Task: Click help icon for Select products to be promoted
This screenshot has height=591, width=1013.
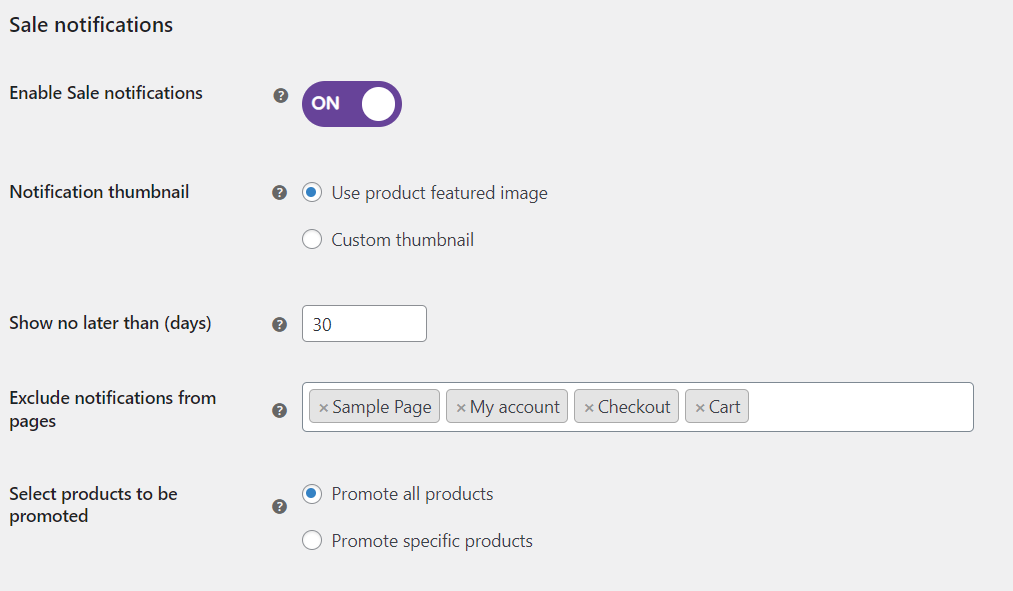Action: click(x=280, y=506)
